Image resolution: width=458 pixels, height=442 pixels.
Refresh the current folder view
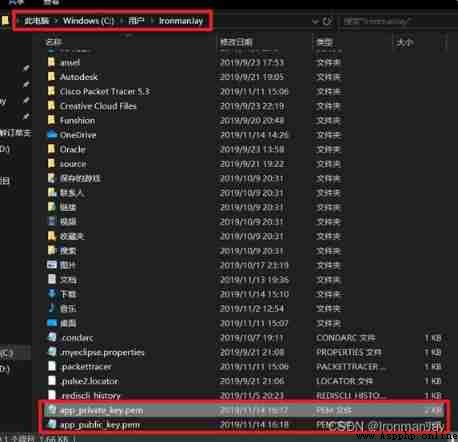tap(327, 21)
